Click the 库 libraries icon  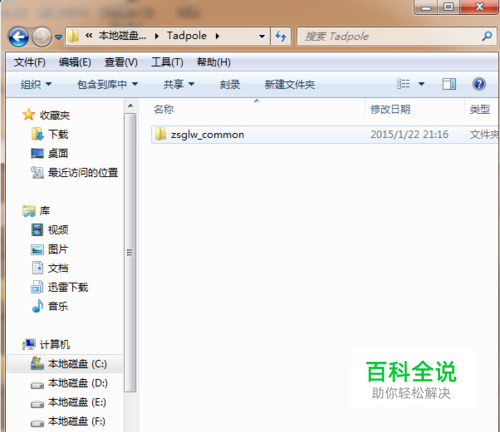tap(29, 211)
